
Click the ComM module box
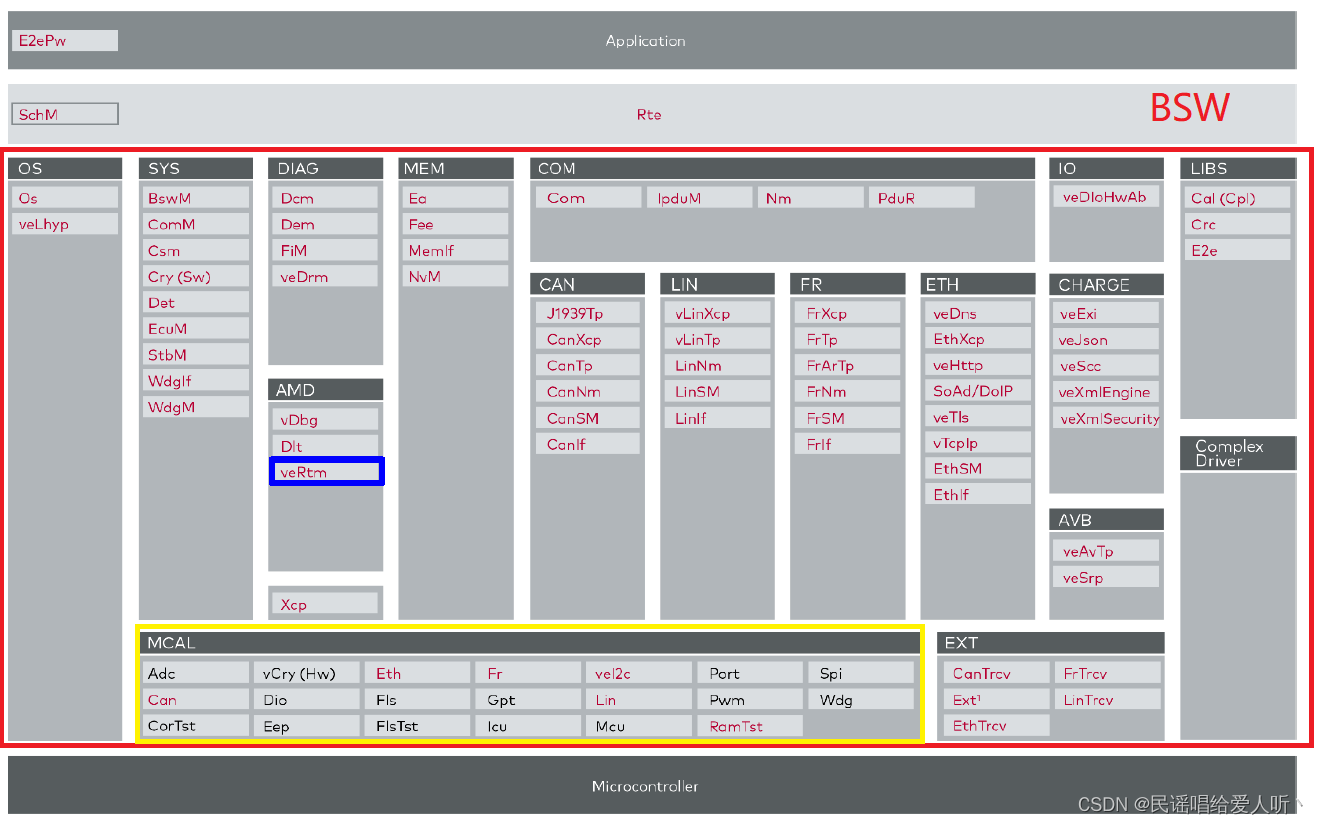click(196, 224)
